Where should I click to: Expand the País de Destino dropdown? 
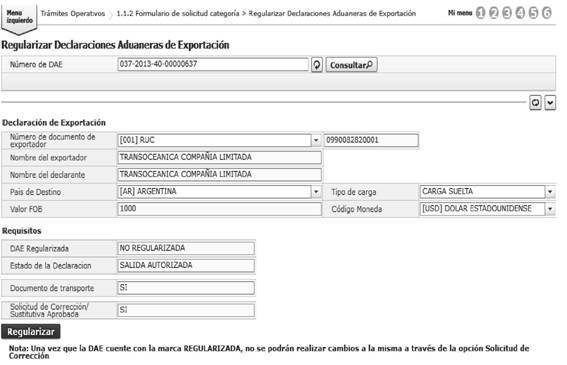coord(316,192)
